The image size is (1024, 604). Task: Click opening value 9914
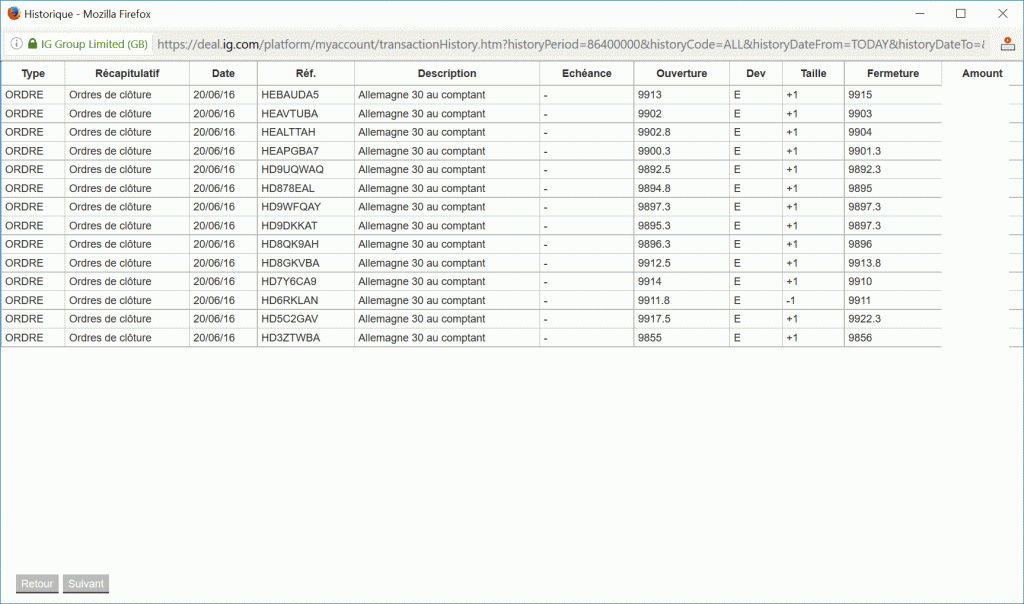(x=650, y=281)
